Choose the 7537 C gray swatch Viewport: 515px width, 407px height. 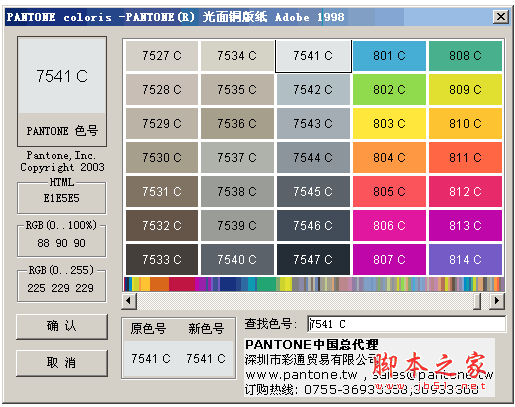tap(237, 158)
